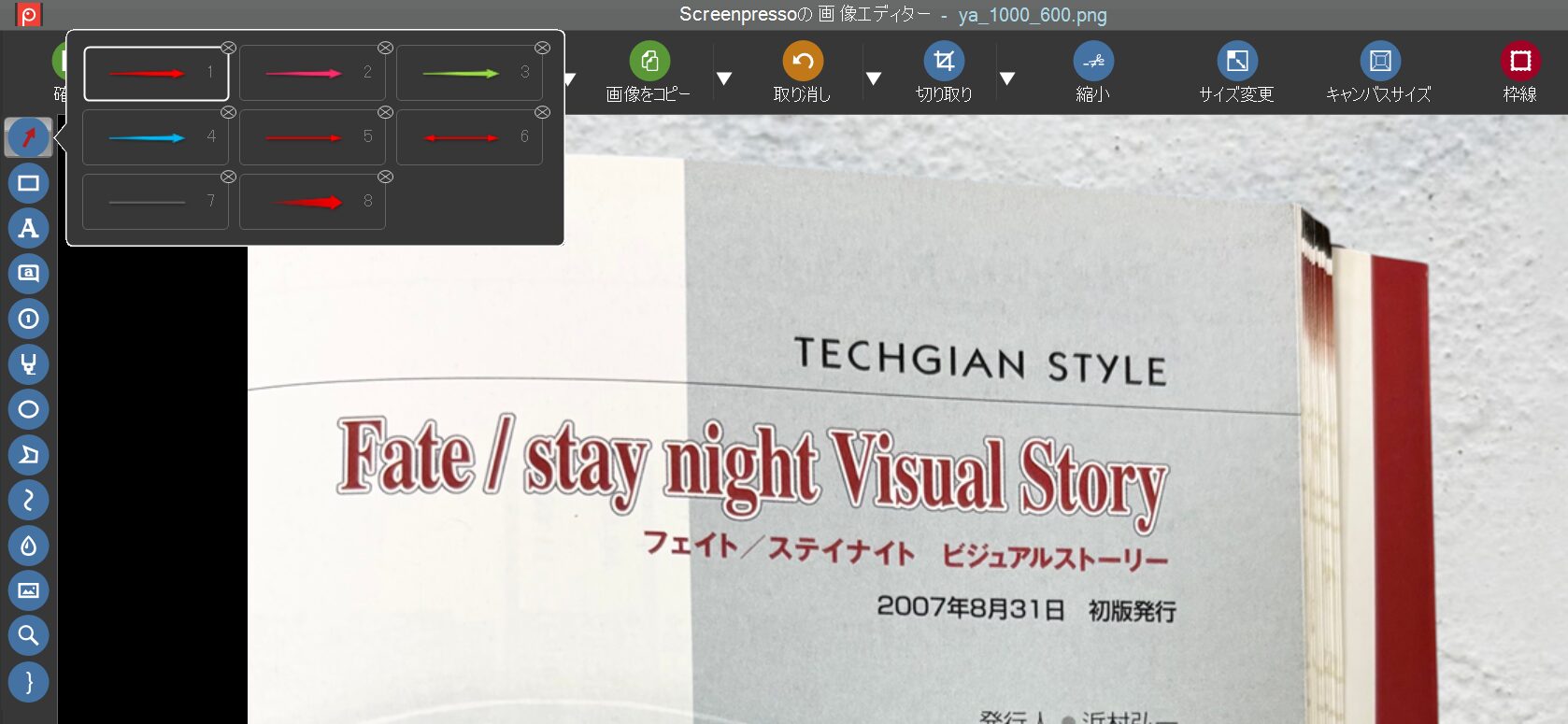Expand dropdown arrow beside 切り取り
The width and height of the screenshot is (1568, 724).
[1007, 78]
